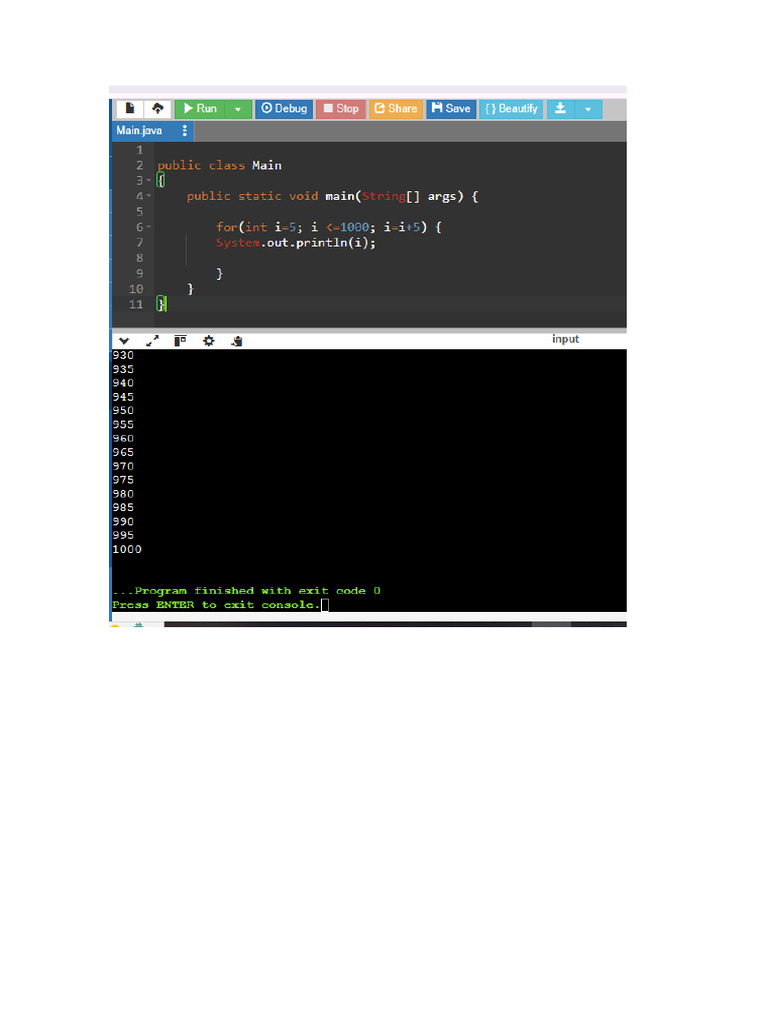The image size is (768, 1024).
Task: Expand console to fullscreen
Action: coord(152,341)
